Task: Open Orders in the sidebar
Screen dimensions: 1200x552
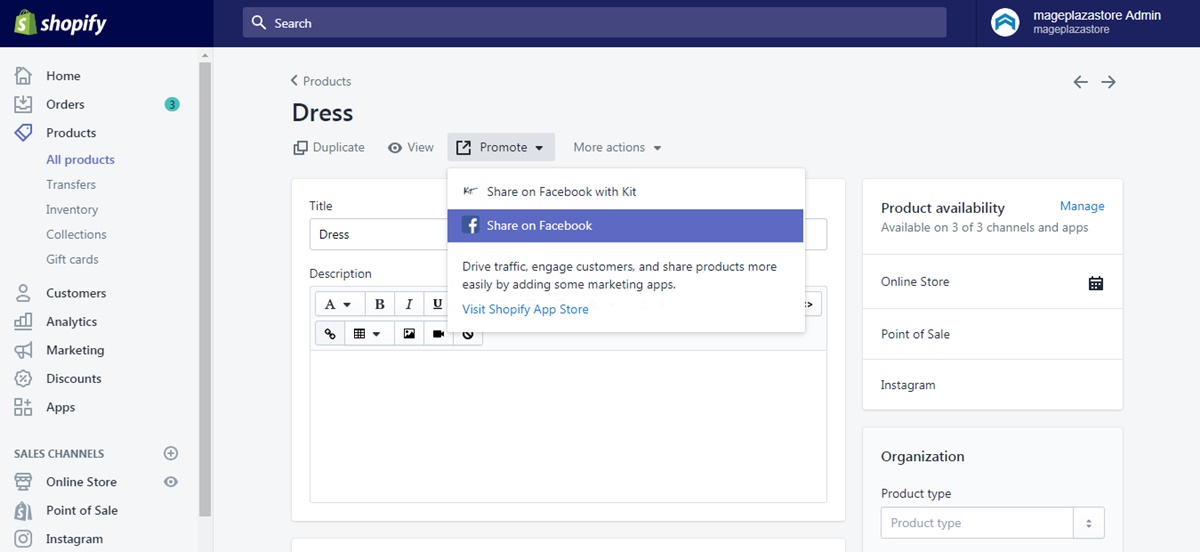Action: (65, 104)
